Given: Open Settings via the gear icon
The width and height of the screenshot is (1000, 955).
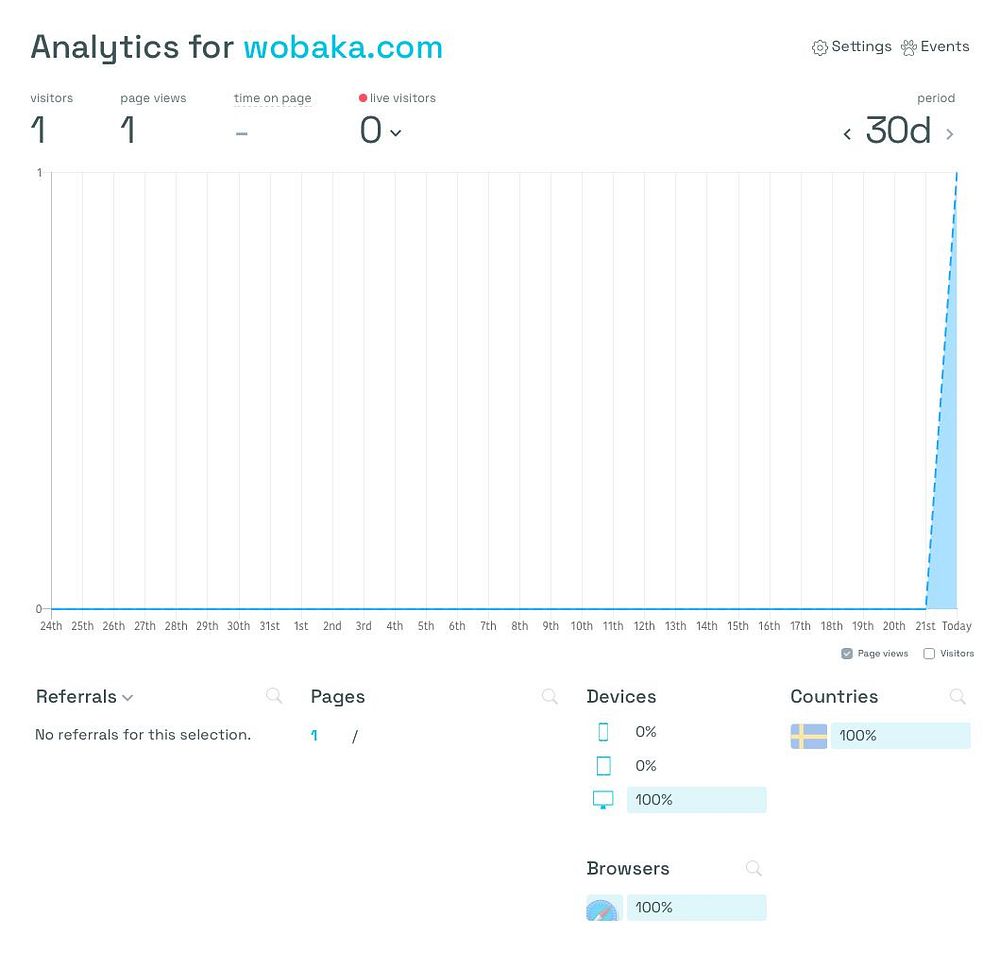Looking at the screenshot, I should (820, 48).
